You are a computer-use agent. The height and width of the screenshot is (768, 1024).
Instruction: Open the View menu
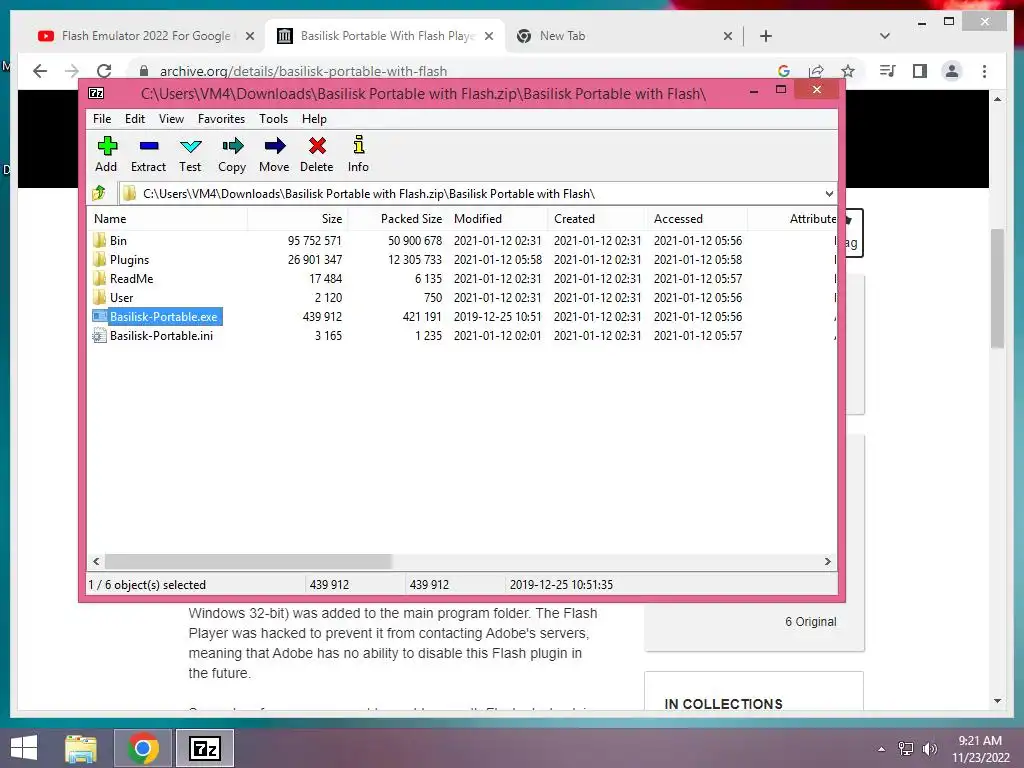(x=171, y=119)
